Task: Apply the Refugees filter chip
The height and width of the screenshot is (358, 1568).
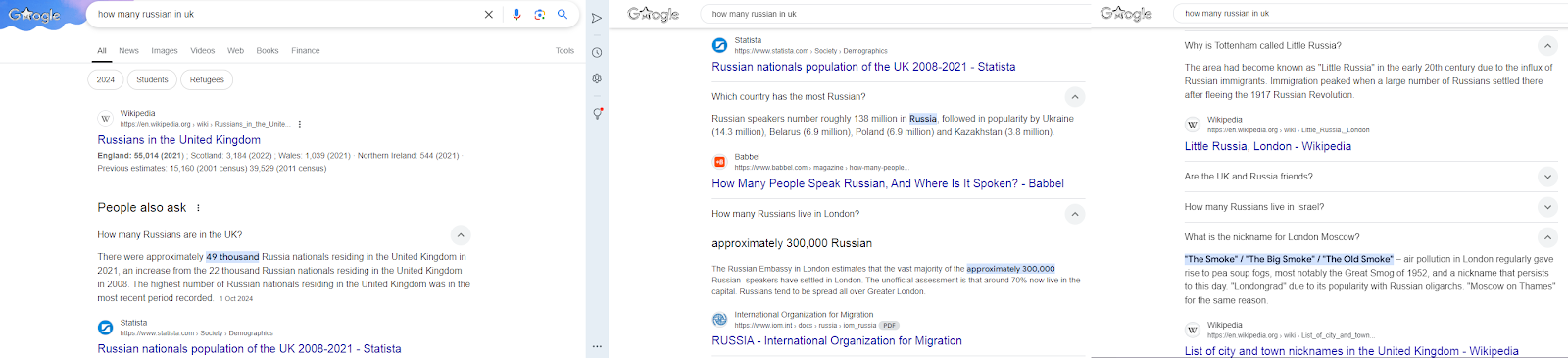Action: click(207, 80)
